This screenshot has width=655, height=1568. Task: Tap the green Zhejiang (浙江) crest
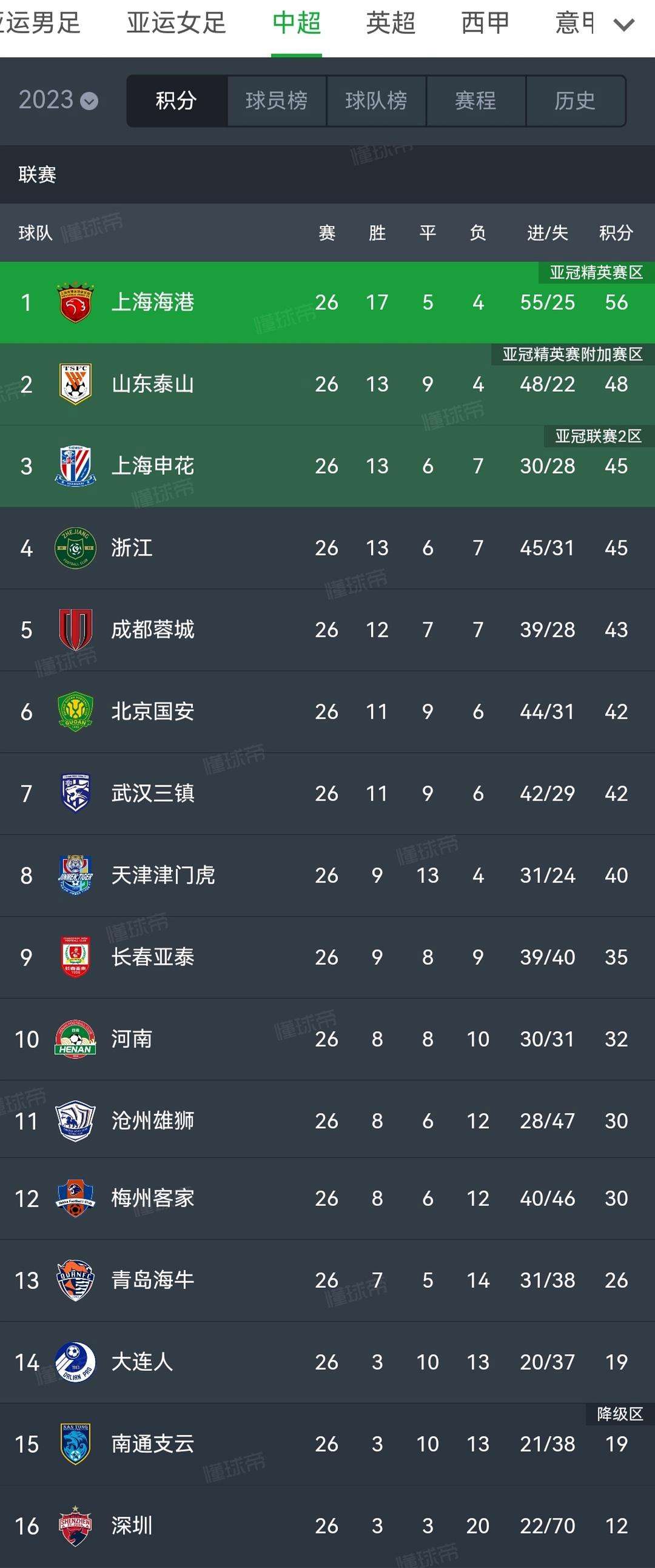click(x=75, y=548)
